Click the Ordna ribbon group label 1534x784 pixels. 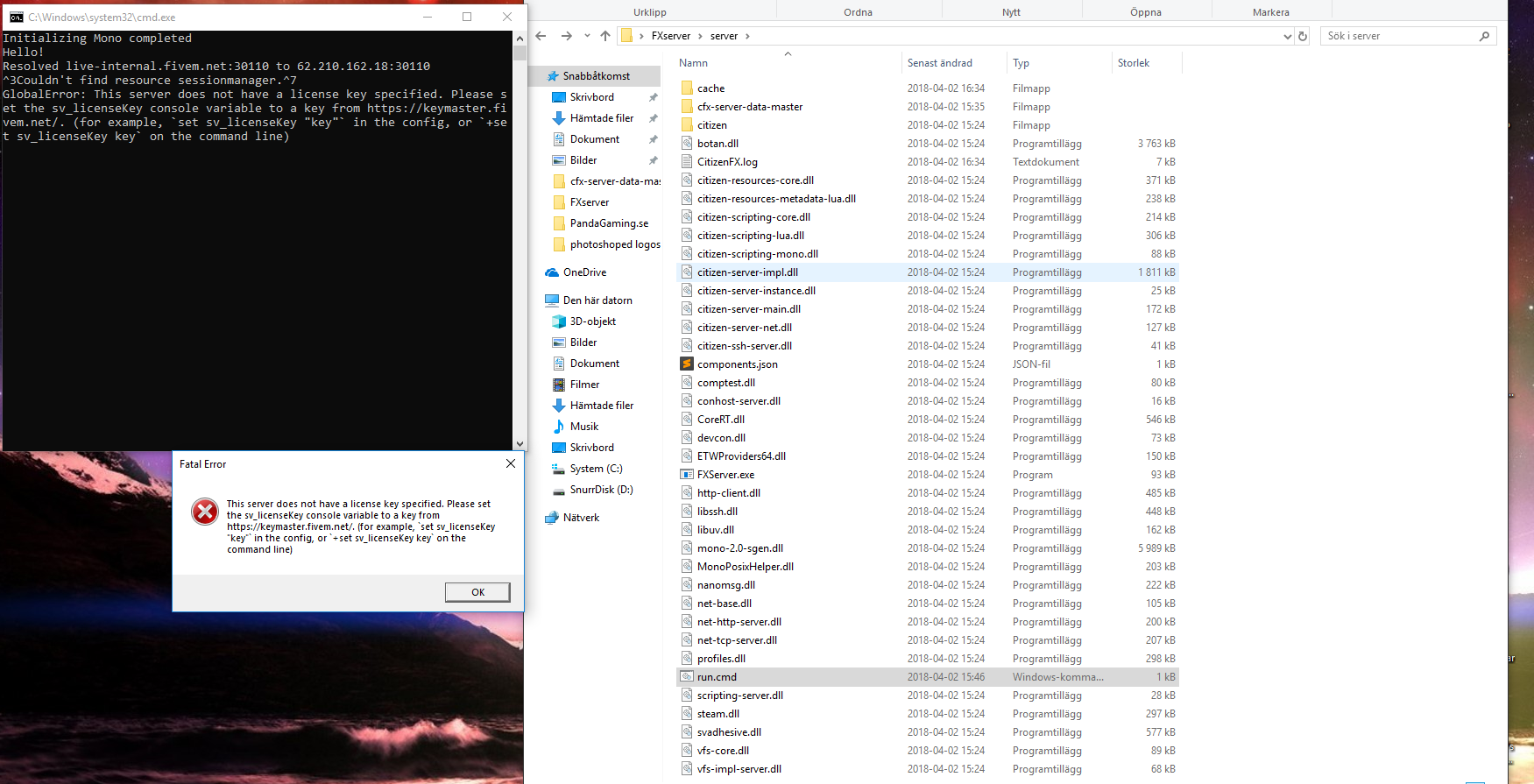[x=858, y=12]
